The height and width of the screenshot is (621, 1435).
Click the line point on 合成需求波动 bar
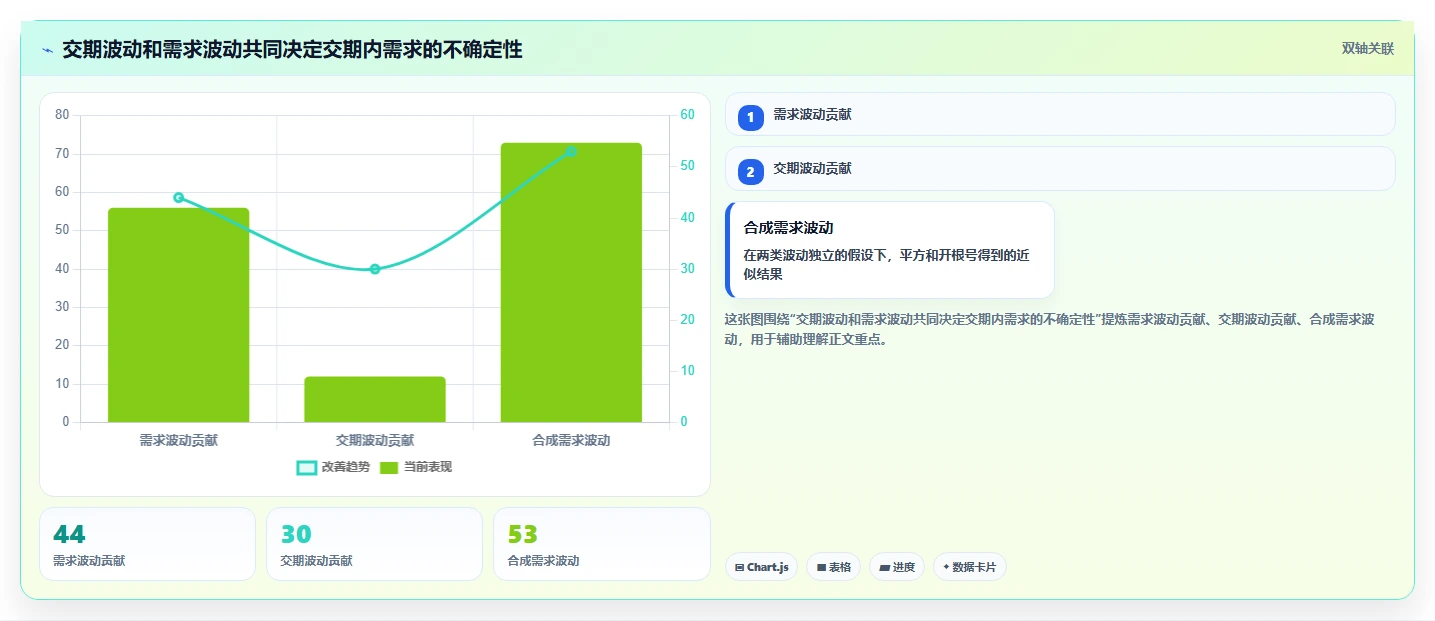tap(571, 152)
